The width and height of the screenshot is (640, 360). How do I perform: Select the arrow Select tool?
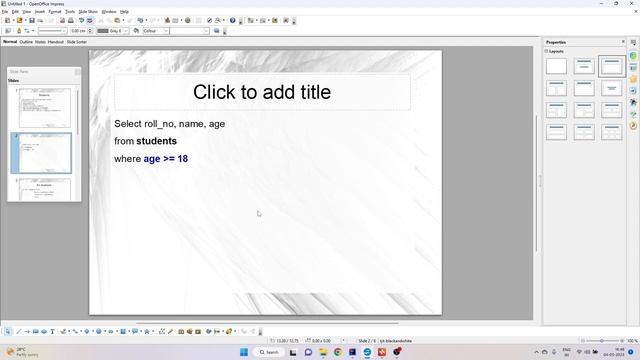(8, 331)
